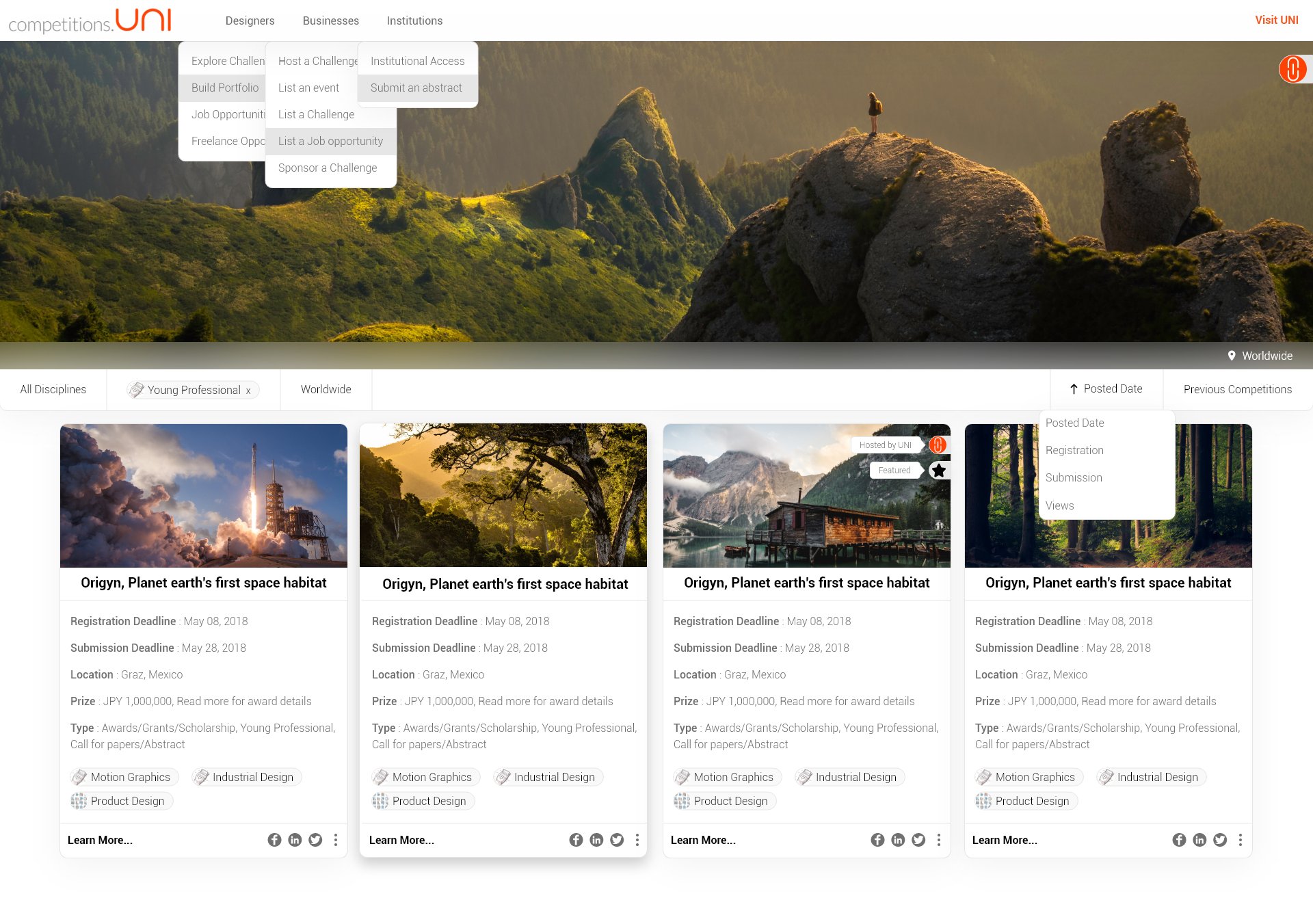Toggle the Posted Date sort direction arrow
1313x924 pixels.
pos(1074,389)
